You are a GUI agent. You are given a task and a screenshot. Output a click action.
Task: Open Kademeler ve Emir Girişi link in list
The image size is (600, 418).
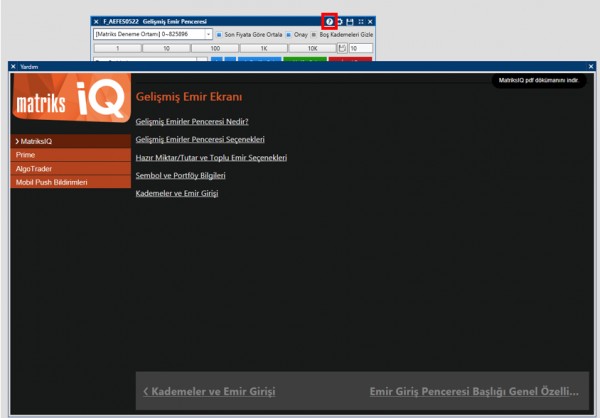177,193
